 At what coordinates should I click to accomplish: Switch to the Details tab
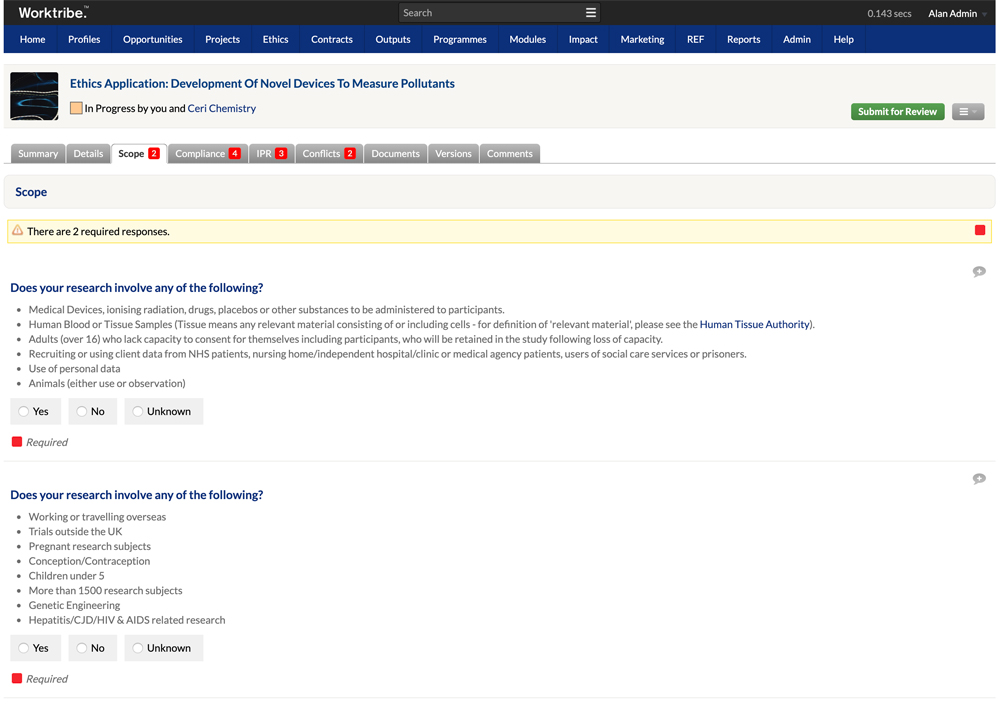click(88, 154)
